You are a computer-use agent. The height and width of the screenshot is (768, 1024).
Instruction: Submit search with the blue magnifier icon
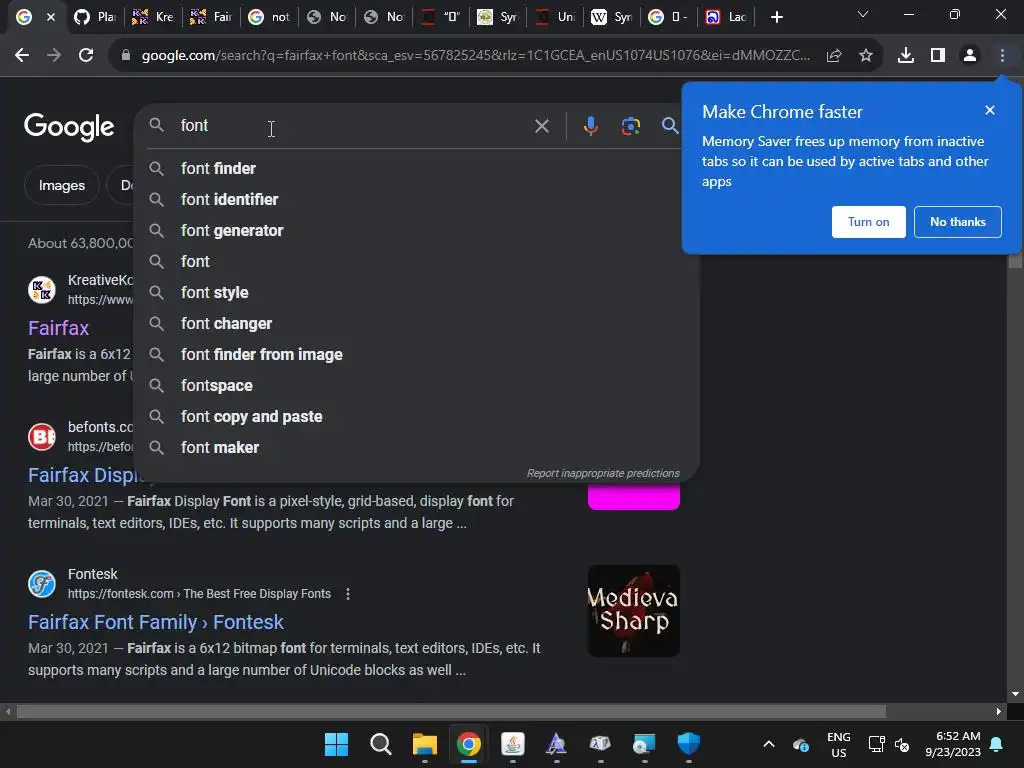(670, 125)
